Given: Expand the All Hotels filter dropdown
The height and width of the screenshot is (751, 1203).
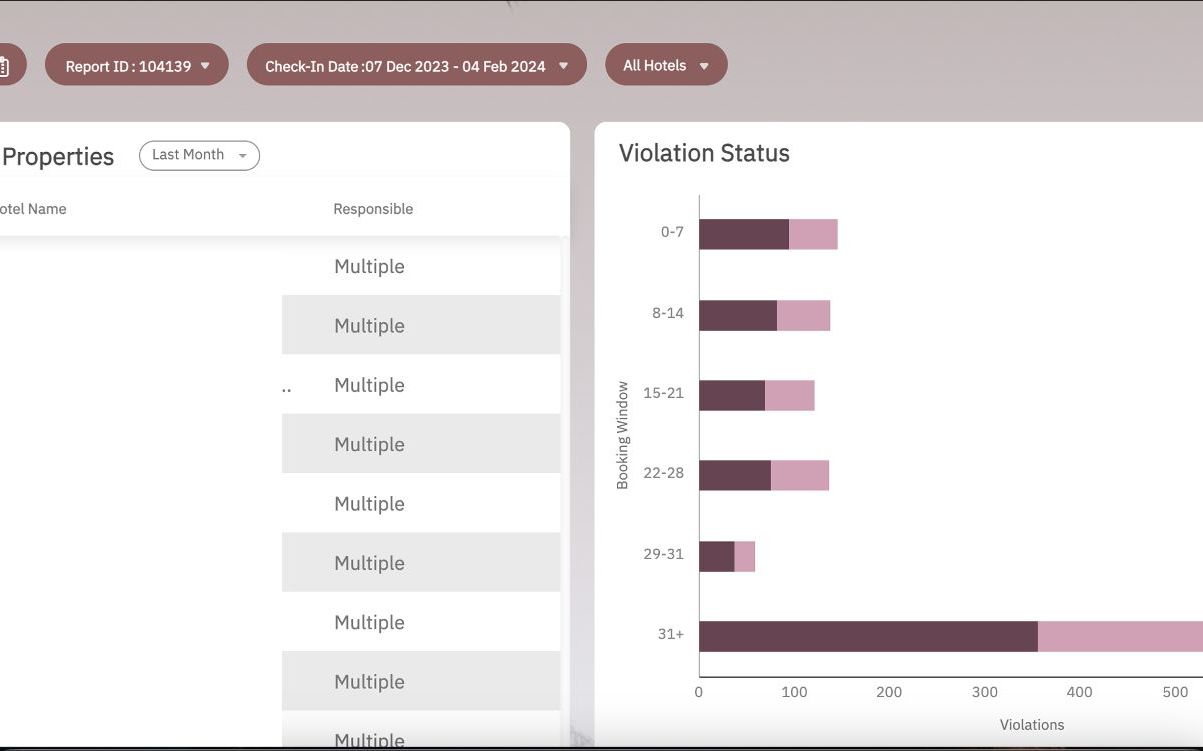Looking at the screenshot, I should tap(666, 65).
